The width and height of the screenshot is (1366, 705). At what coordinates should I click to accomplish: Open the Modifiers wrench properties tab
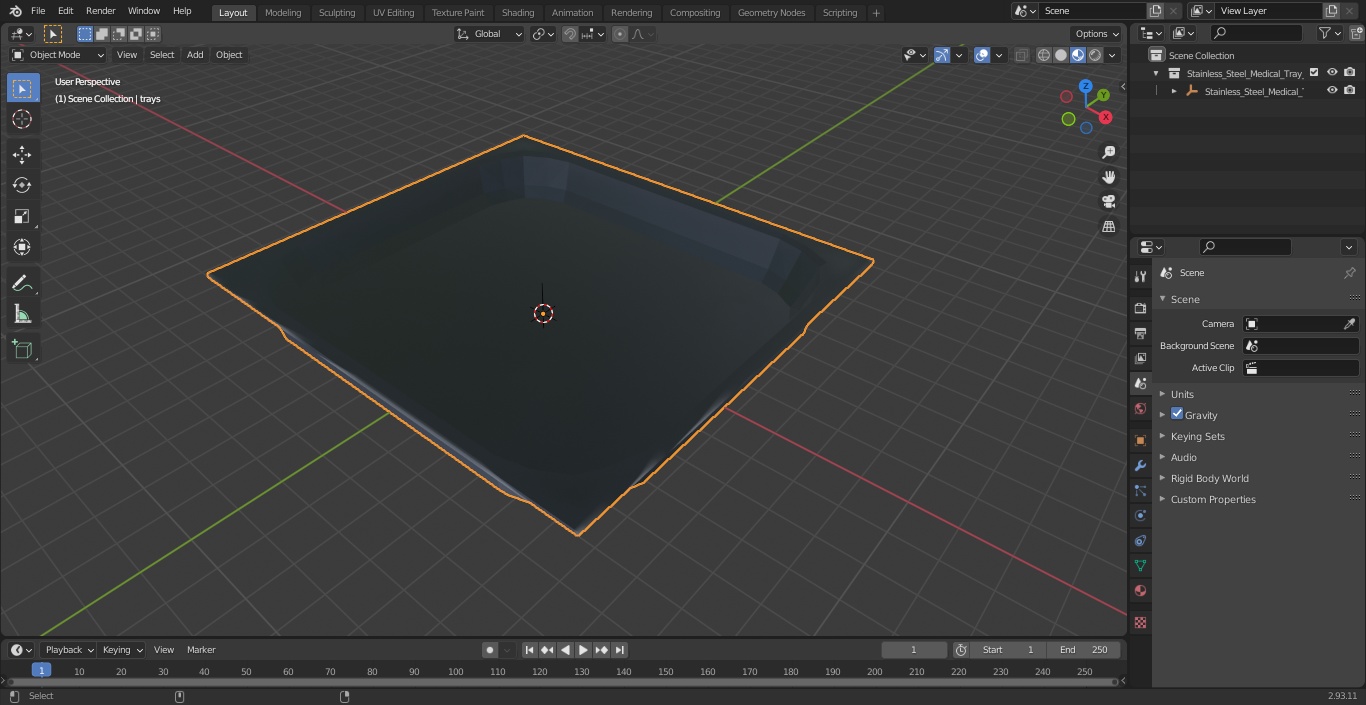pyautogui.click(x=1140, y=466)
